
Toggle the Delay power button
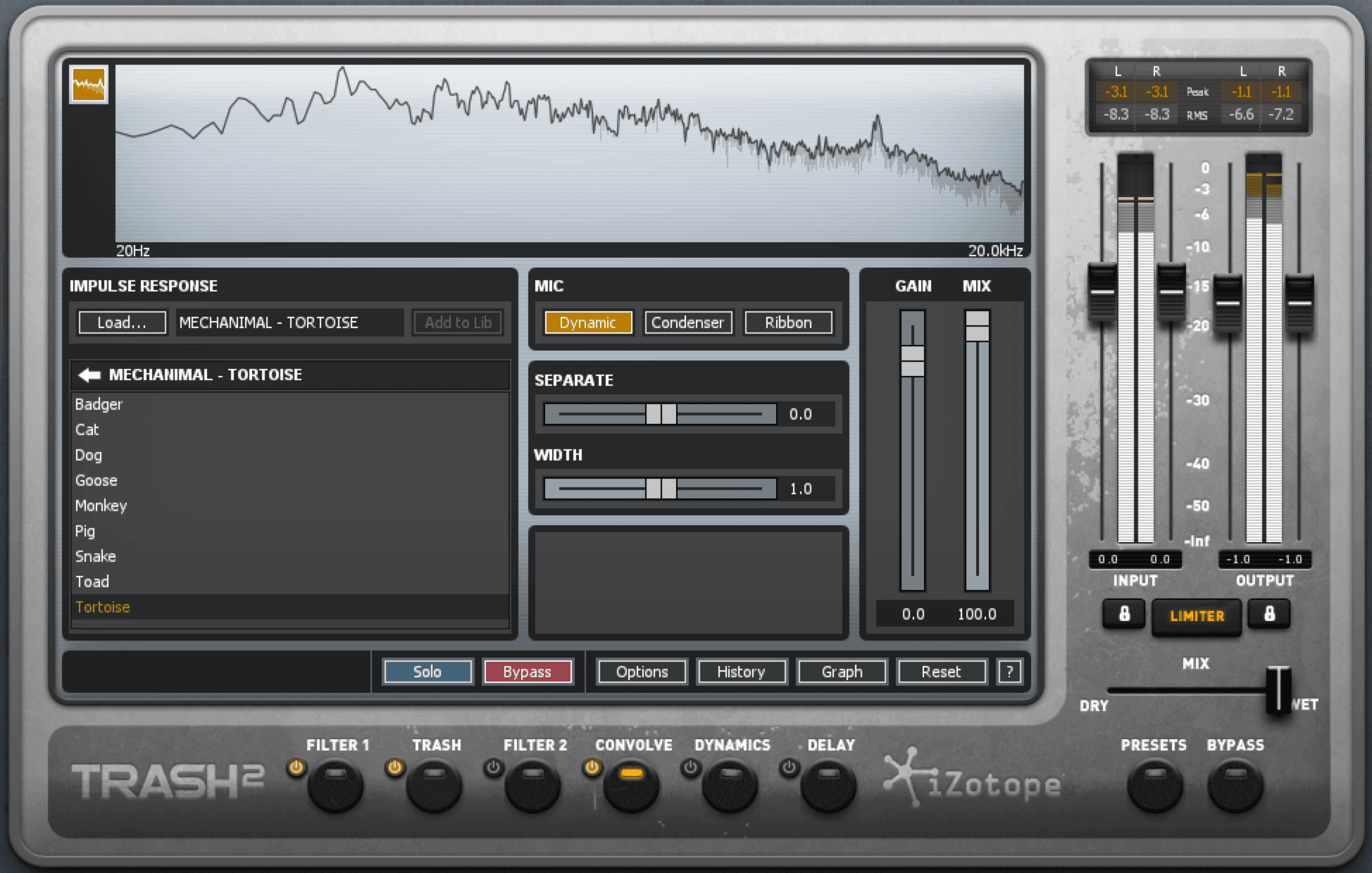pos(790,767)
